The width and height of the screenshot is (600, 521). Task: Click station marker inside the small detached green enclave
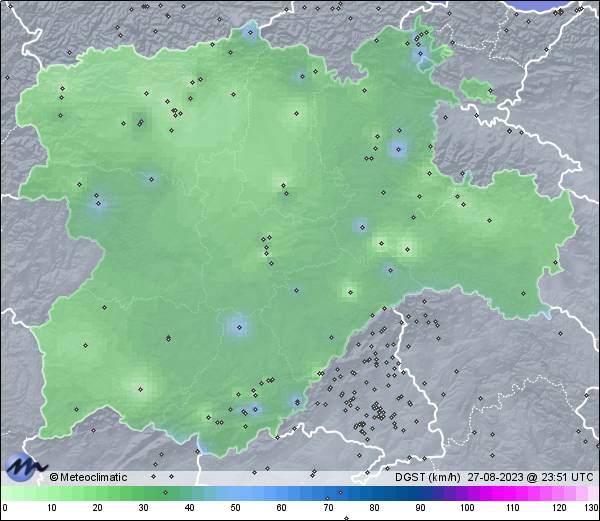(x=490, y=91)
